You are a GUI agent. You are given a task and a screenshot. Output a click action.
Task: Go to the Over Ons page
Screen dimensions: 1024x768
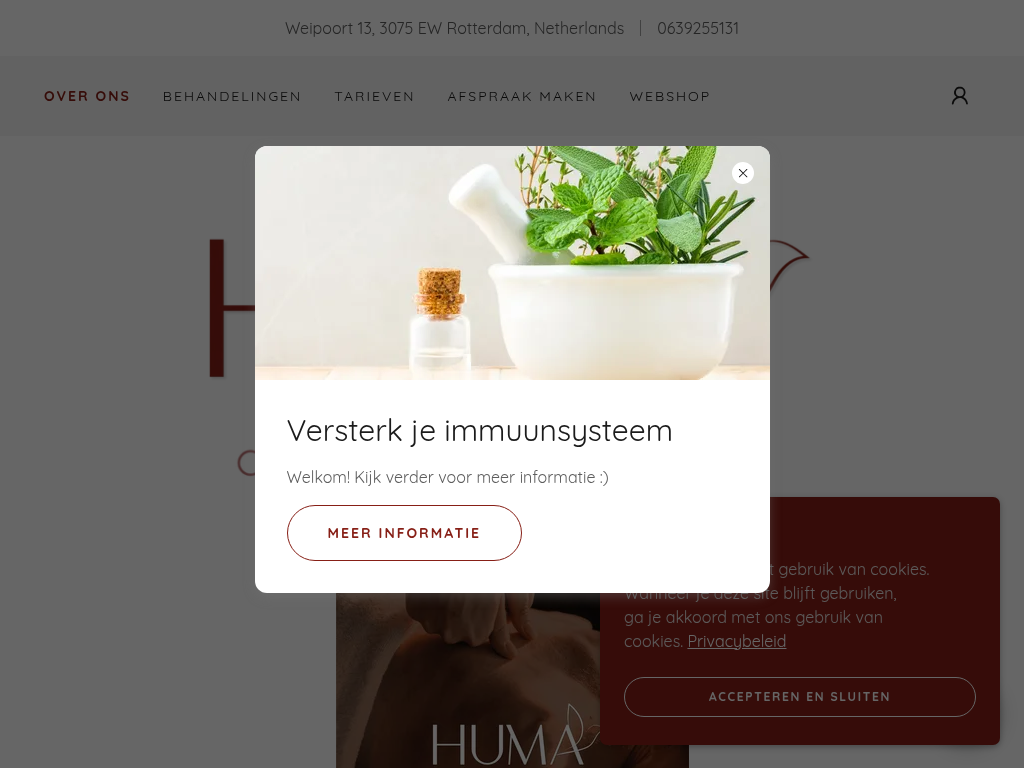coord(87,96)
